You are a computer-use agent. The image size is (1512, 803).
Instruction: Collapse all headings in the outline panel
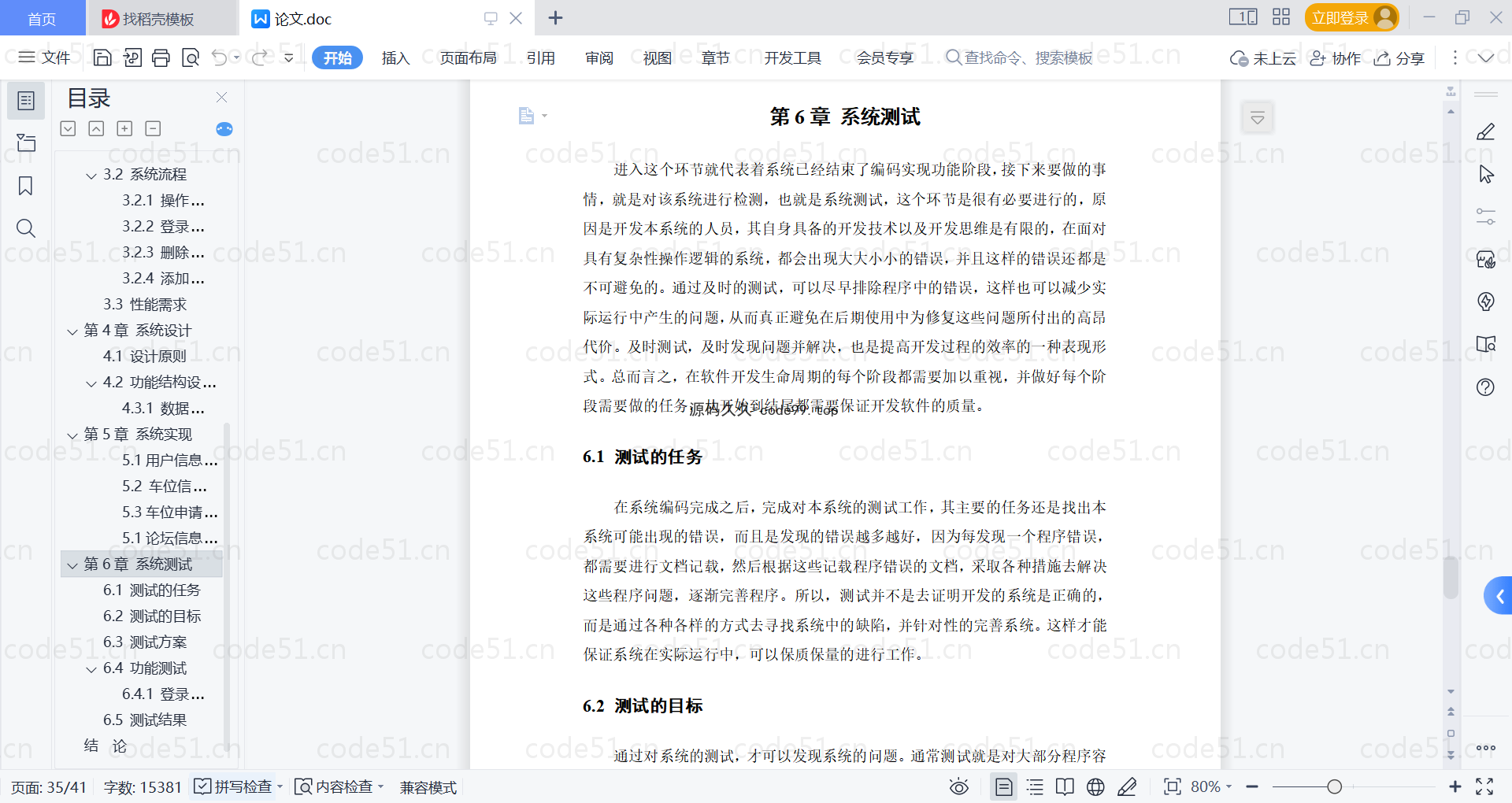[96, 128]
